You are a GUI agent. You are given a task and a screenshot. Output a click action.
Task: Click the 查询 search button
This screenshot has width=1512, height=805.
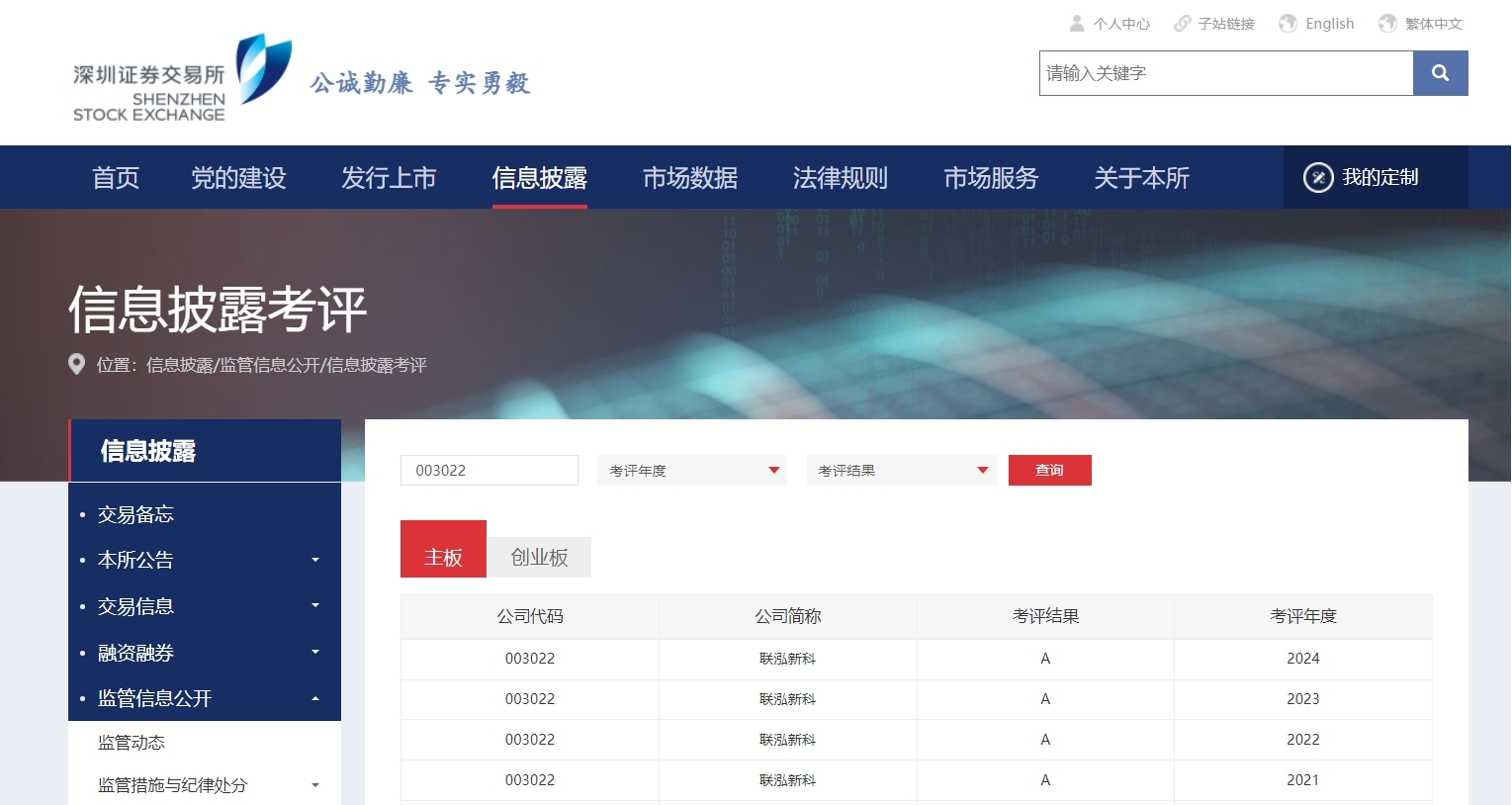tap(1049, 470)
